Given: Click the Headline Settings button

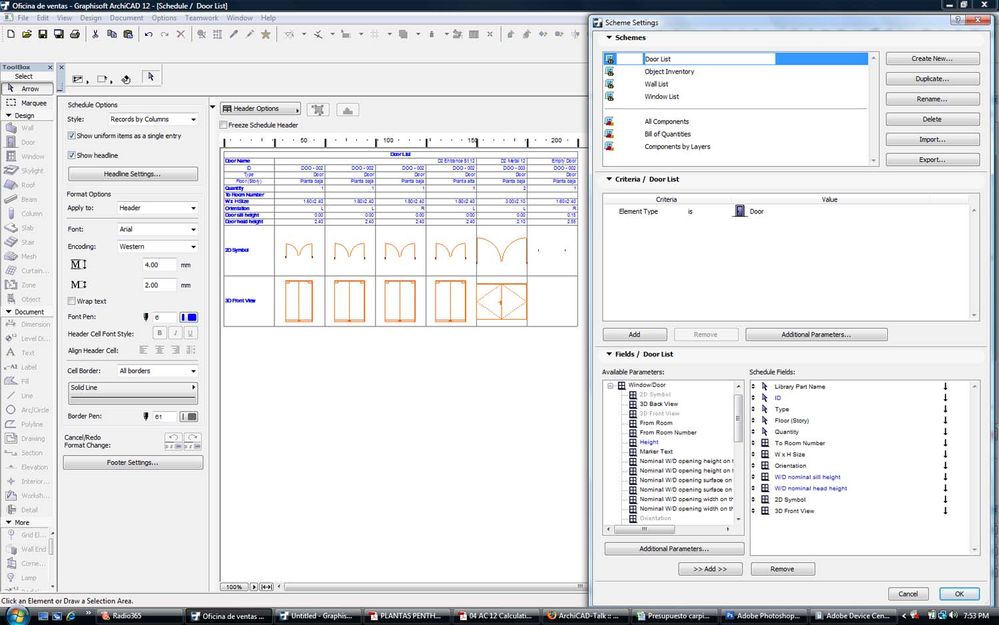Looking at the screenshot, I should click(x=132, y=174).
